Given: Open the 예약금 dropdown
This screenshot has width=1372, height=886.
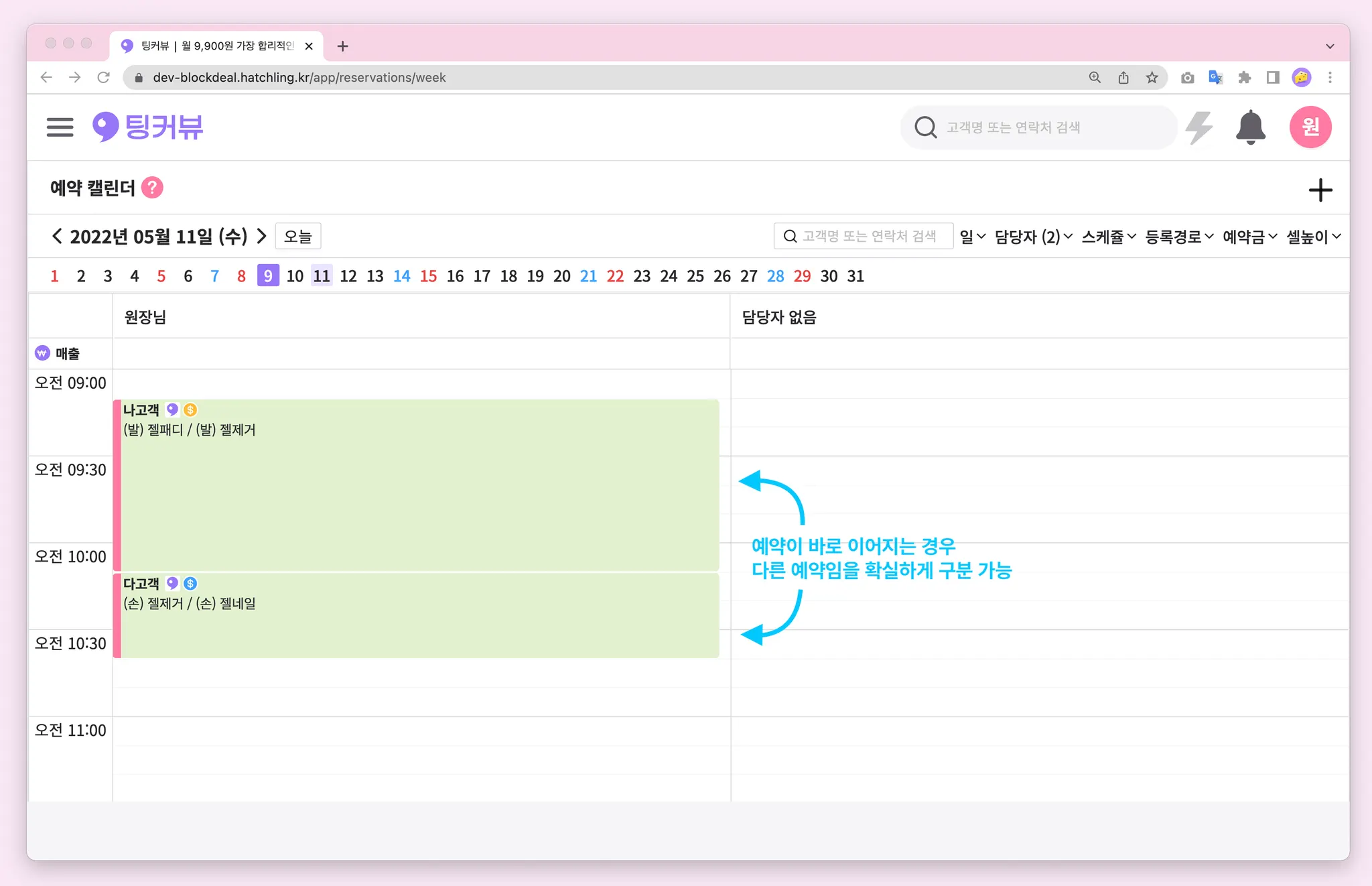Looking at the screenshot, I should click(1249, 237).
